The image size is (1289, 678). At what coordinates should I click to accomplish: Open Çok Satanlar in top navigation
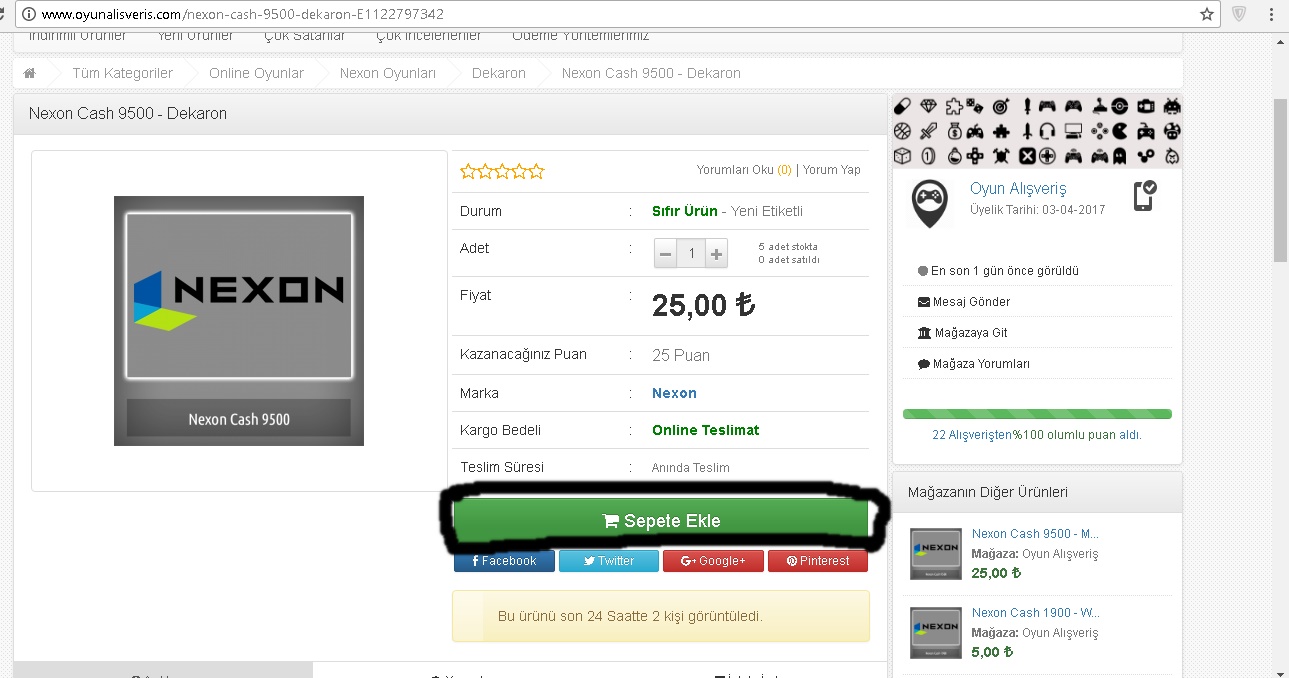coord(305,36)
